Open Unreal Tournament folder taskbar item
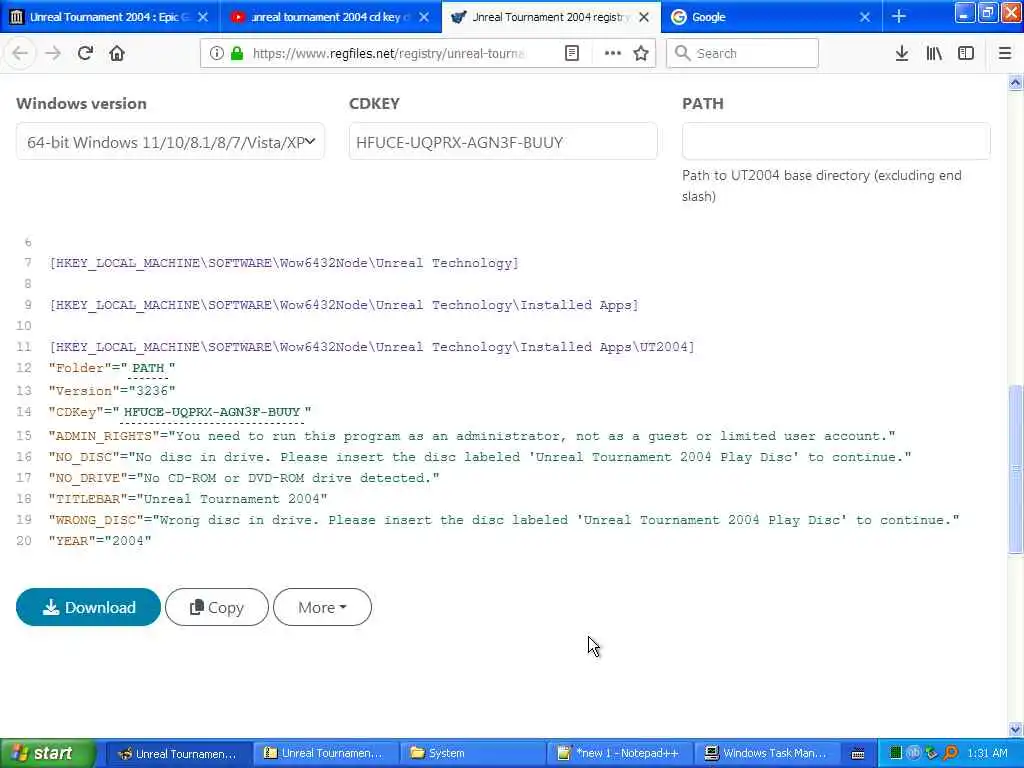 [x=325, y=754]
